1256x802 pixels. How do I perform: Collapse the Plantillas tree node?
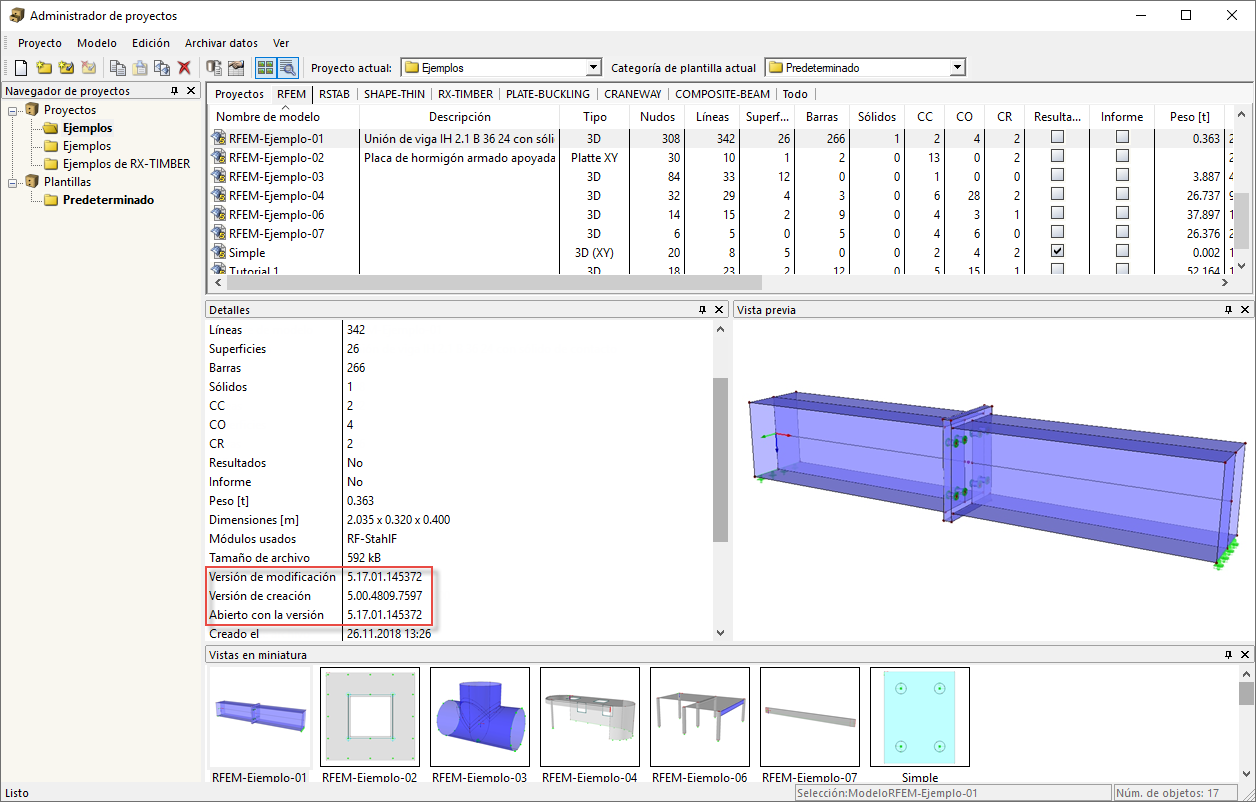click(x=13, y=182)
